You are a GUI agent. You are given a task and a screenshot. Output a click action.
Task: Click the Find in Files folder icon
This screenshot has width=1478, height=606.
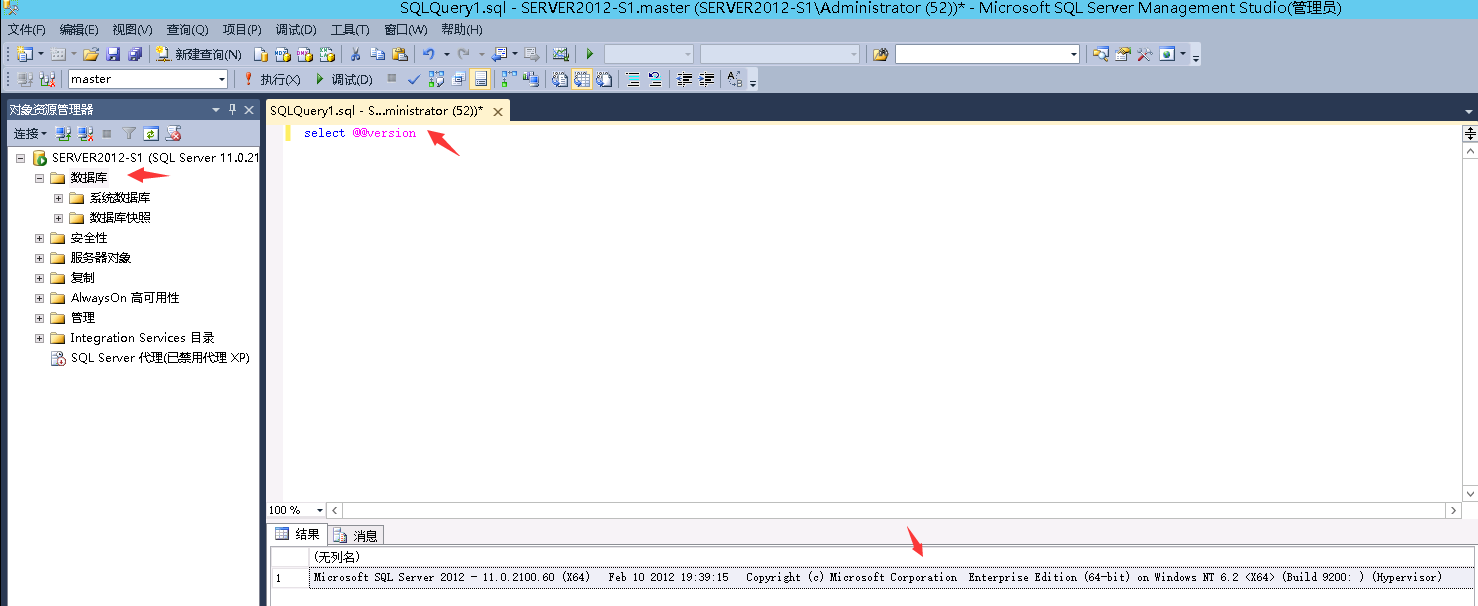click(880, 54)
